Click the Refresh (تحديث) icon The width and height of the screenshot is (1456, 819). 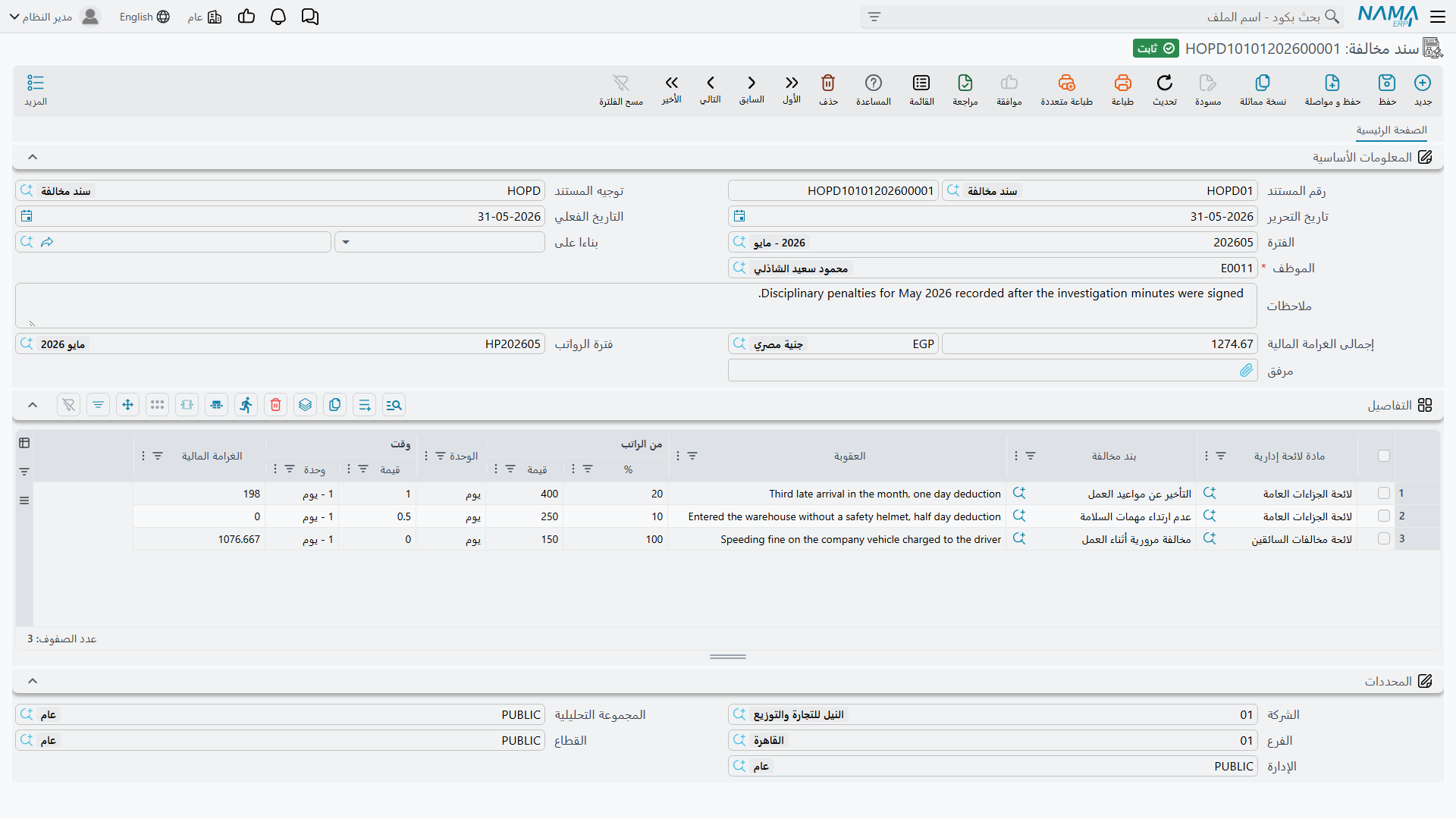[x=1165, y=83]
